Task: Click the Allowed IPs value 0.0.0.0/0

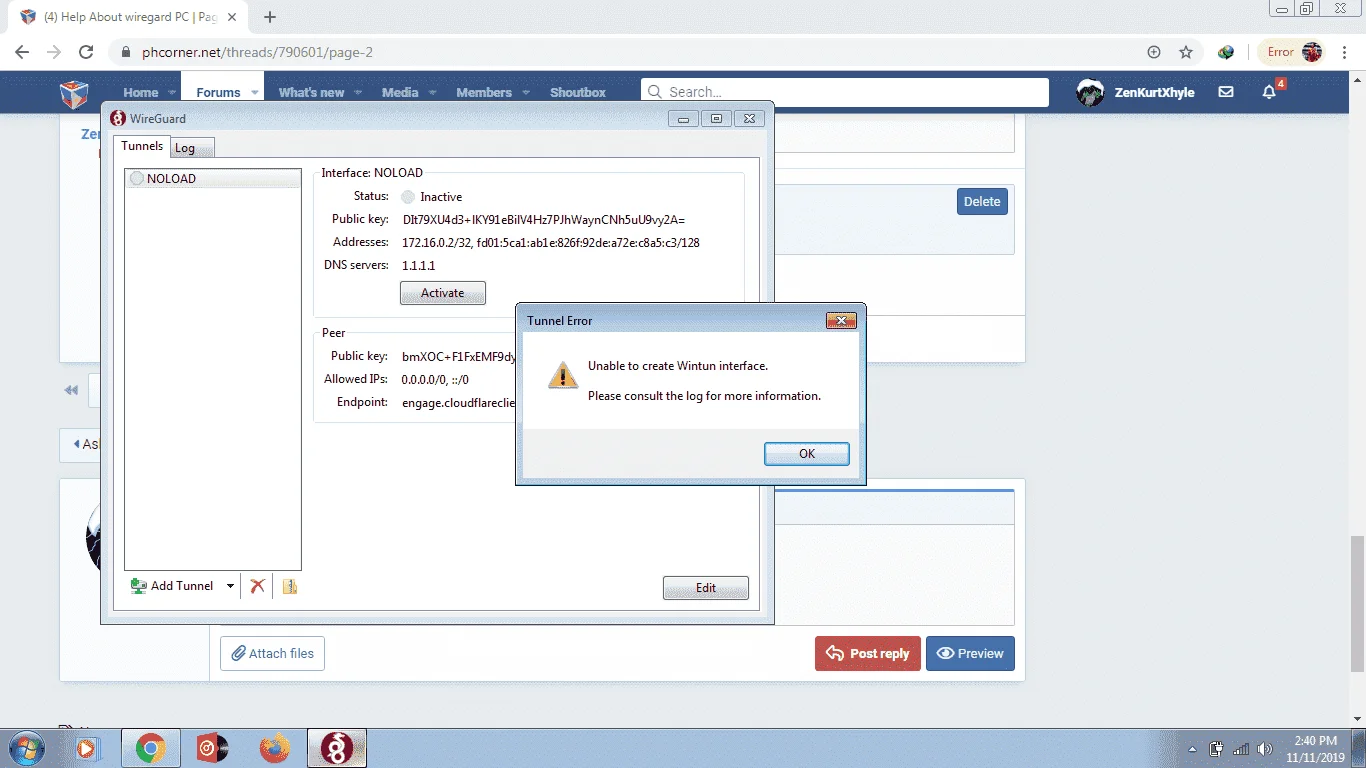Action: (436, 379)
